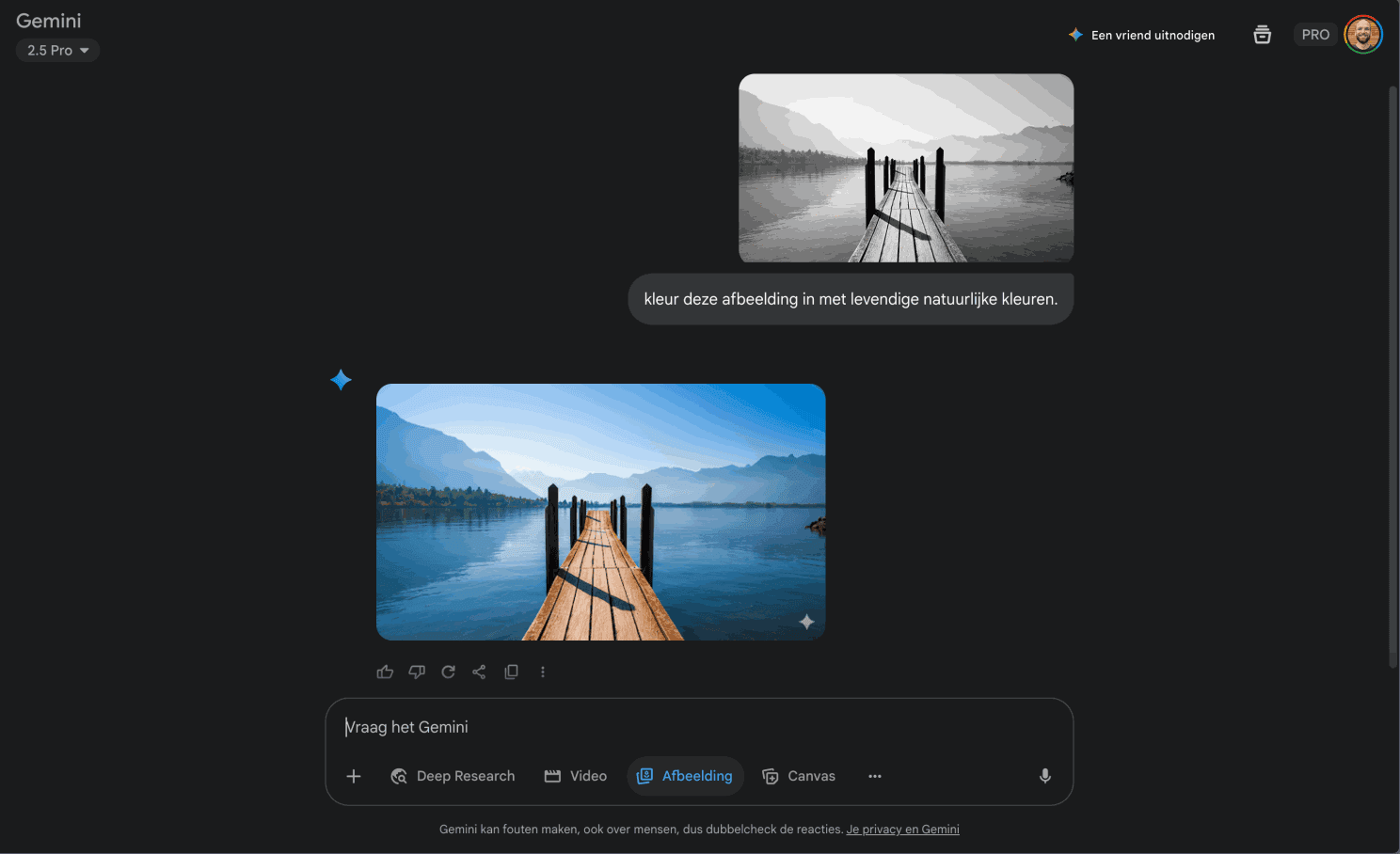Open Je privacy en Gemini link
Image resolution: width=1400 pixels, height=854 pixels.
pyautogui.click(x=903, y=830)
